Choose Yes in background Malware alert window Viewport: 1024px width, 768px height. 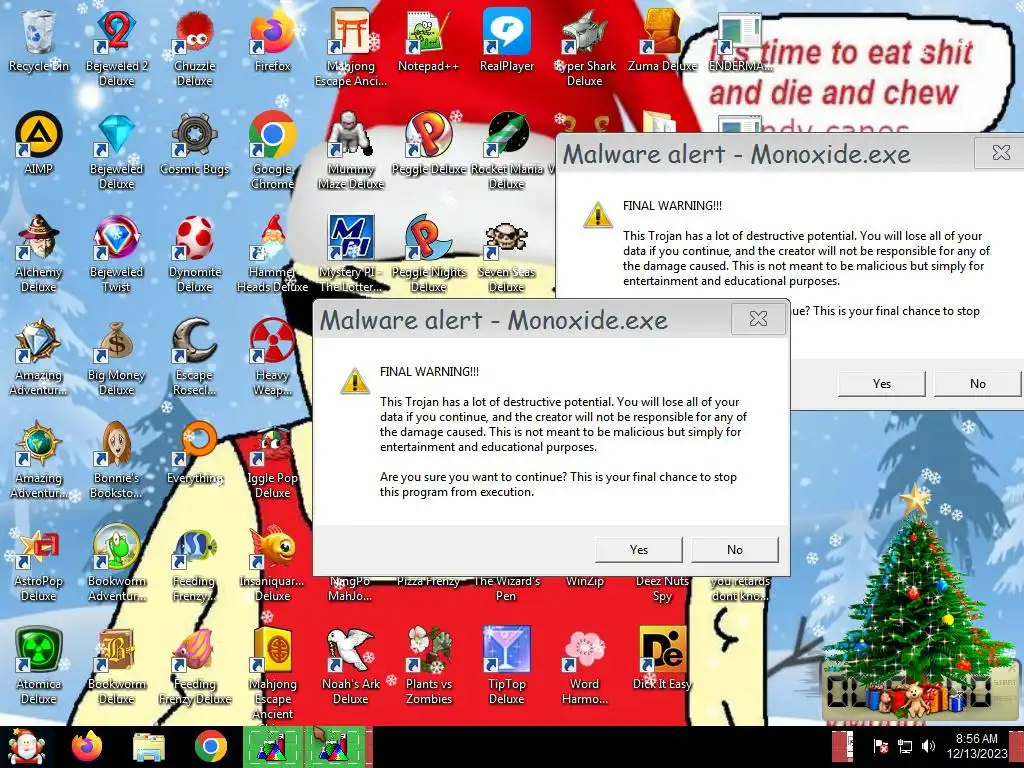pos(882,384)
